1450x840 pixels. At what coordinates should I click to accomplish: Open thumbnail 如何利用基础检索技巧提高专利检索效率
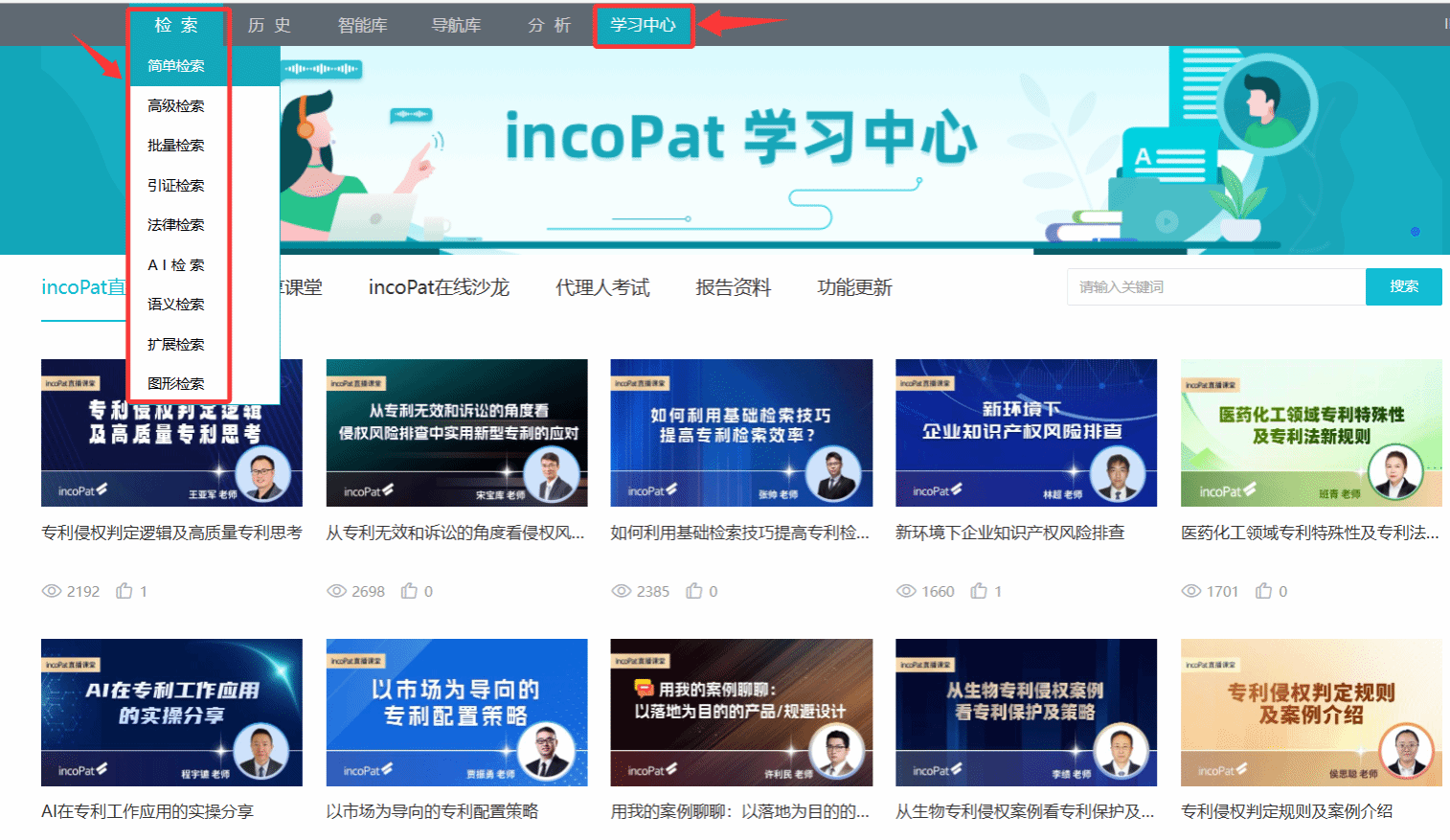[741, 433]
